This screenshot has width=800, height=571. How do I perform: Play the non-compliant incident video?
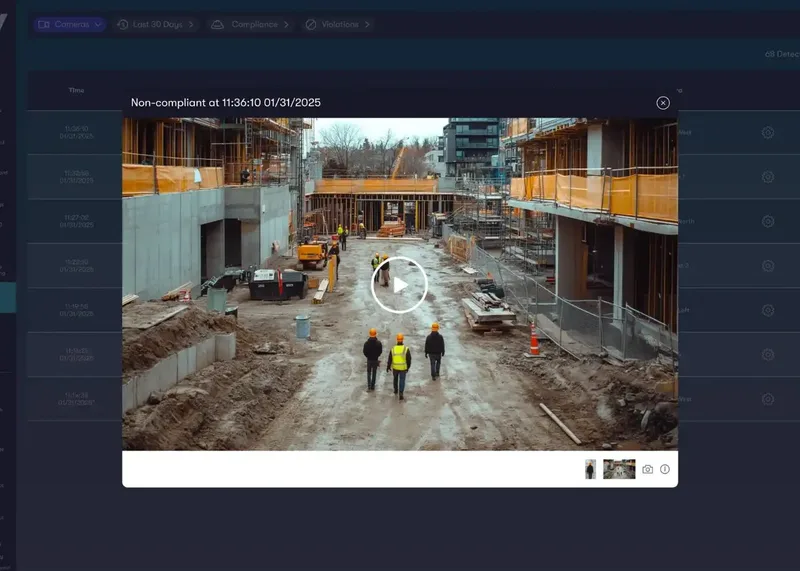tap(399, 285)
